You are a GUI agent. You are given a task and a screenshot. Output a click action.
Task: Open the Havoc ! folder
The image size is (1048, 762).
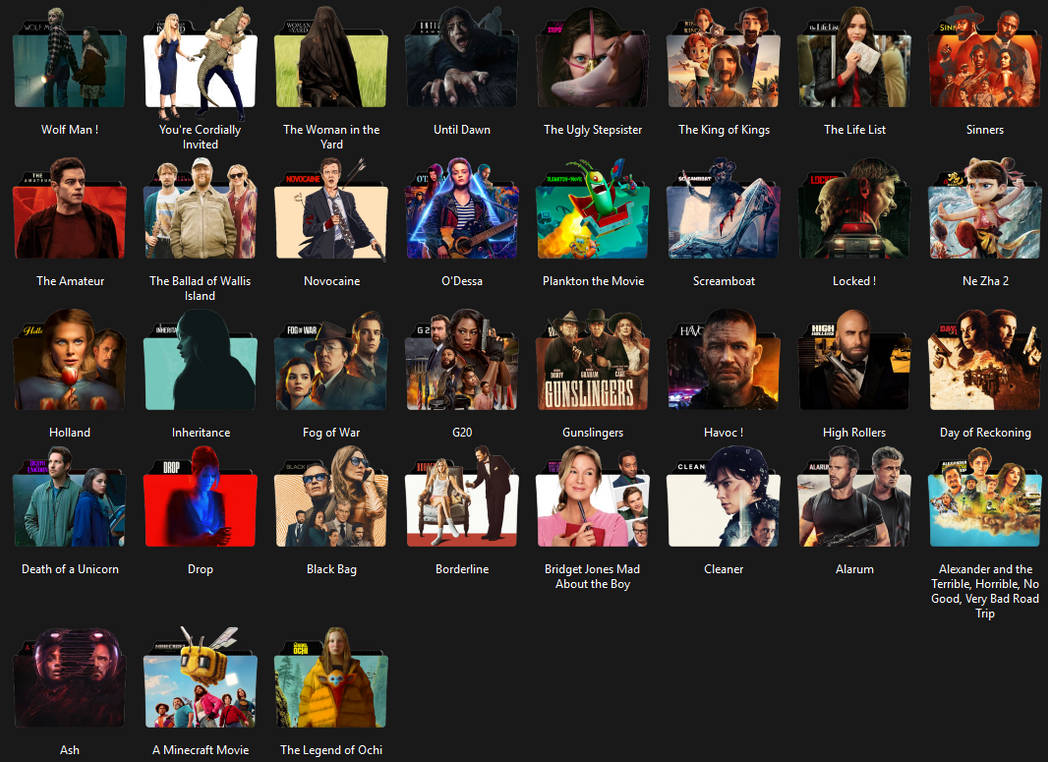tap(723, 360)
